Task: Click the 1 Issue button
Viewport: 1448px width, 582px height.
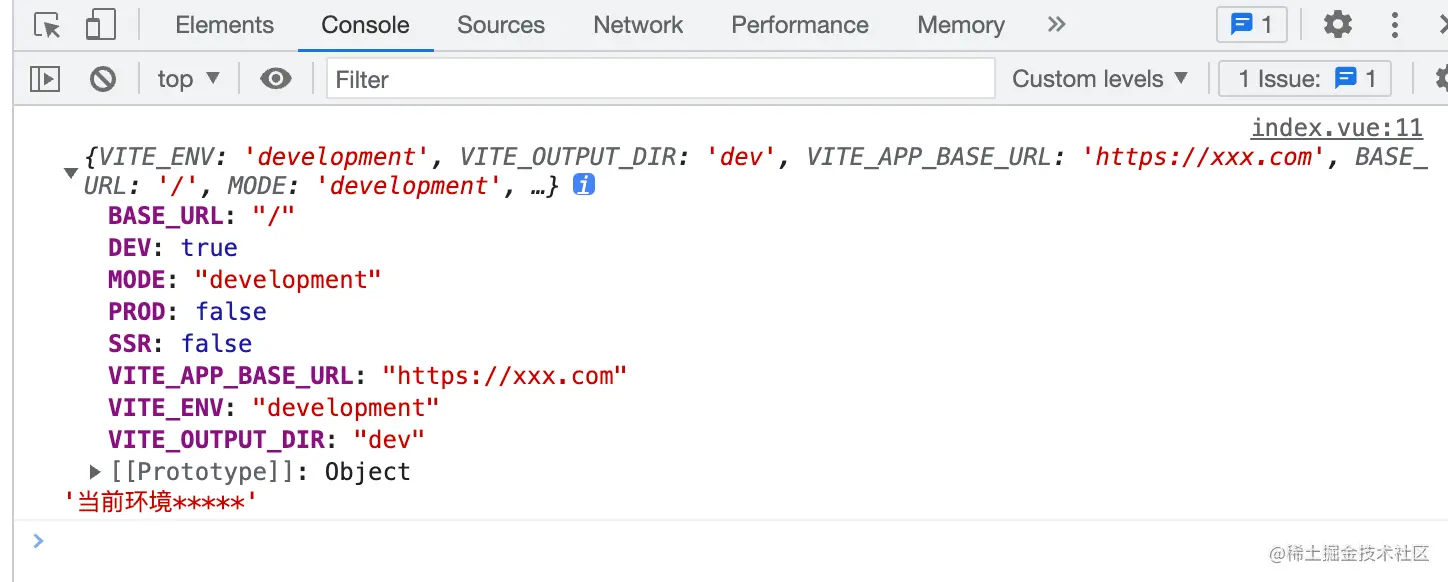Action: coord(1305,79)
